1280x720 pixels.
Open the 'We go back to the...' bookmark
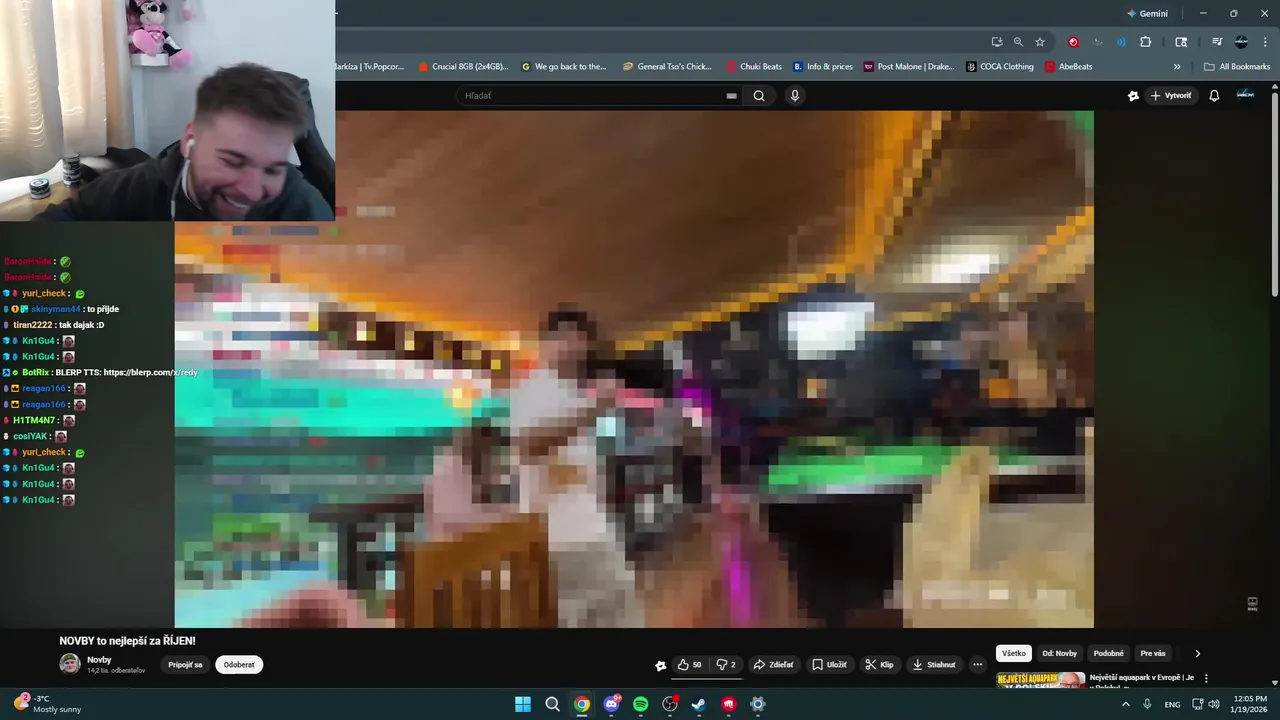[x=564, y=67]
